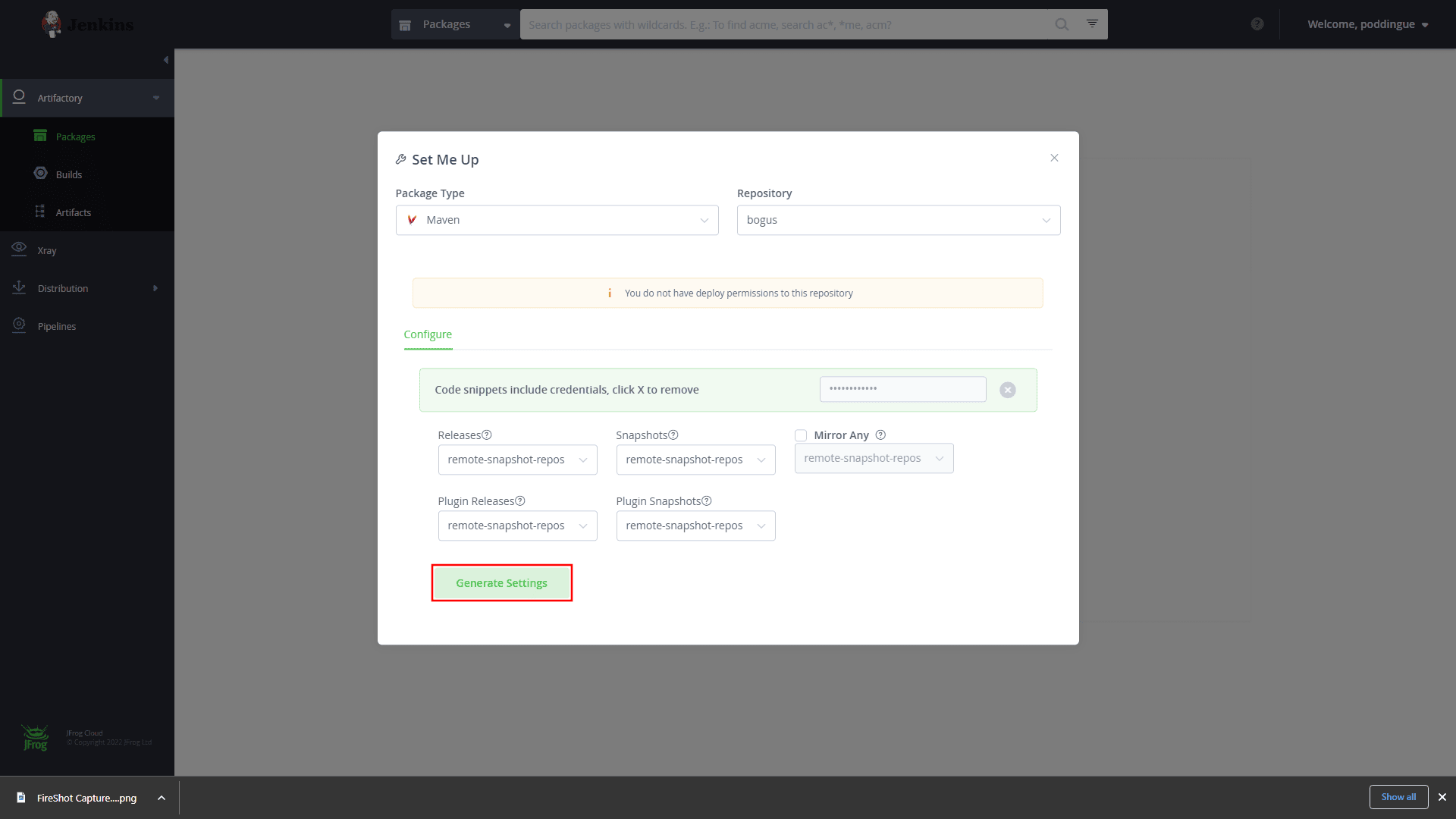Click the Packages sidebar icon

[40, 136]
